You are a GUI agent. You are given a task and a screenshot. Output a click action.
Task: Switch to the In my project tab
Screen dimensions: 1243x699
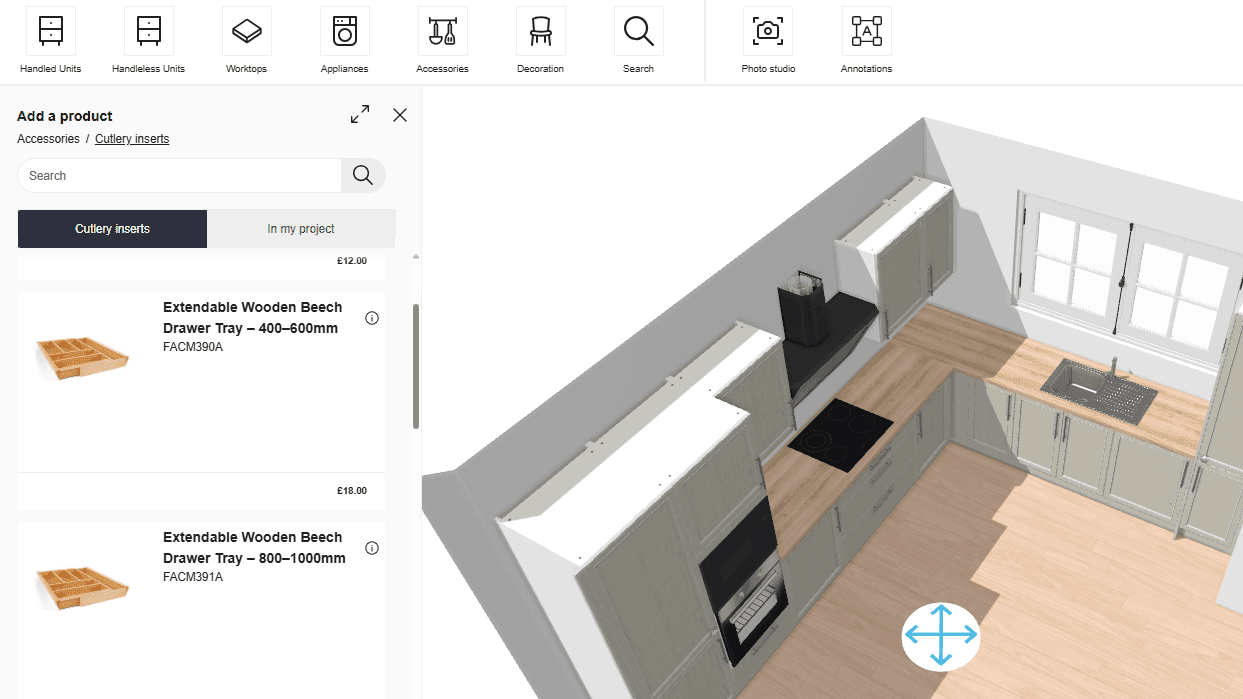click(301, 229)
